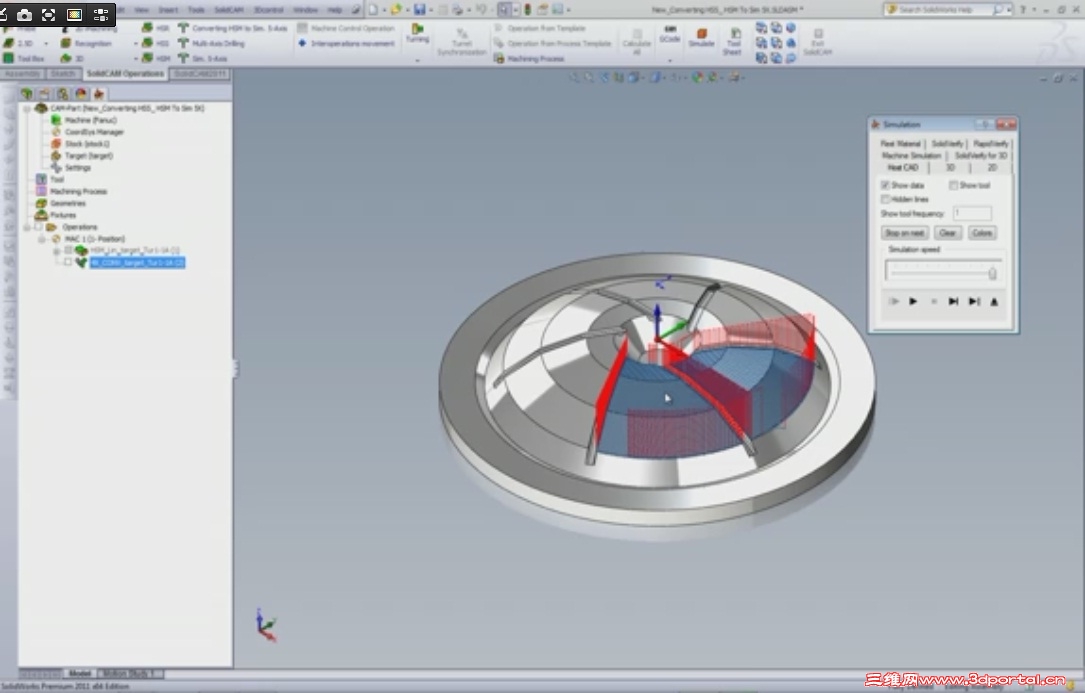Image resolution: width=1085 pixels, height=693 pixels.
Task: Click the Save icon in top toolbar
Action: click(419, 10)
